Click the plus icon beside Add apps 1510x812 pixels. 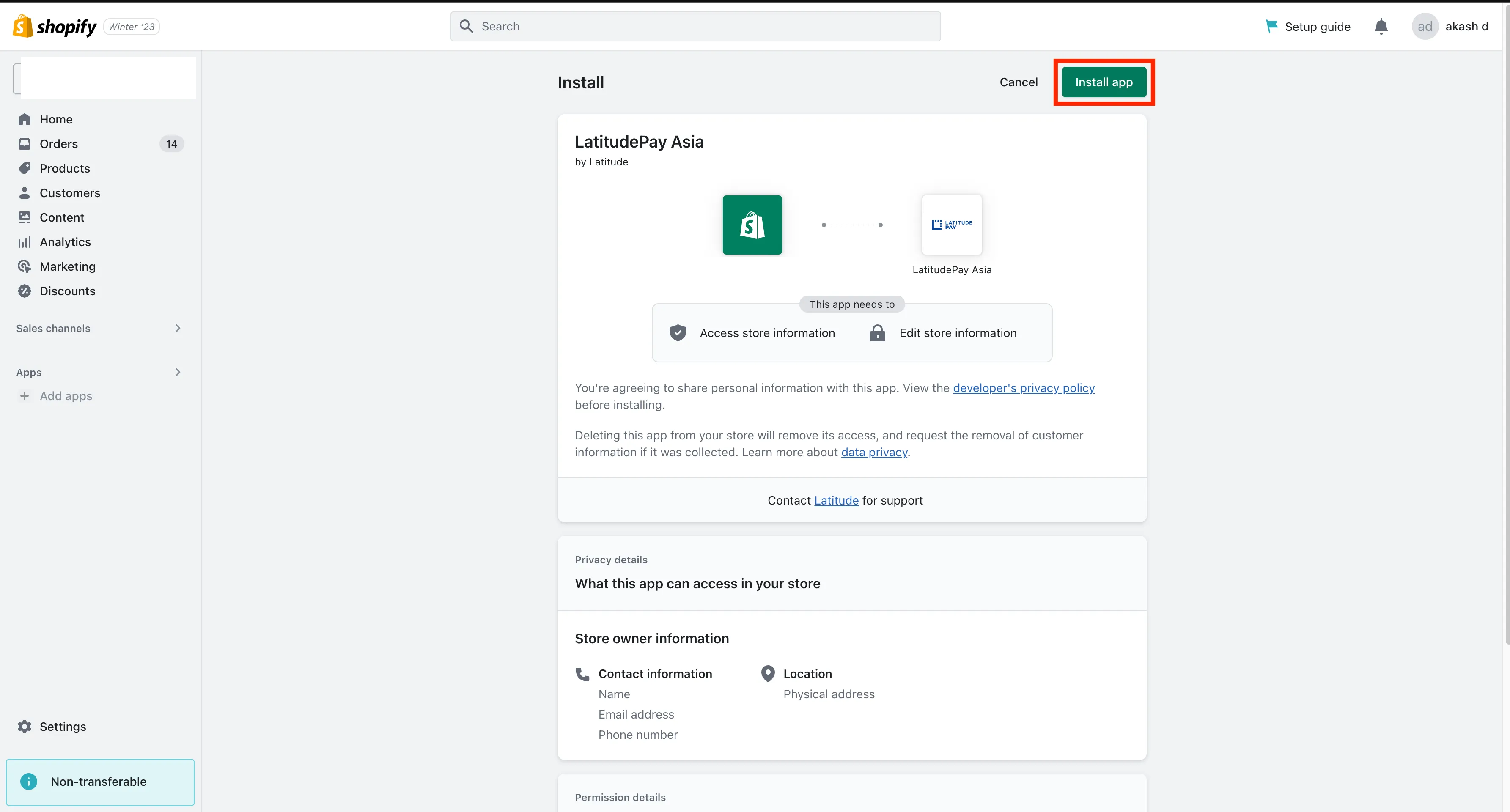click(x=25, y=396)
